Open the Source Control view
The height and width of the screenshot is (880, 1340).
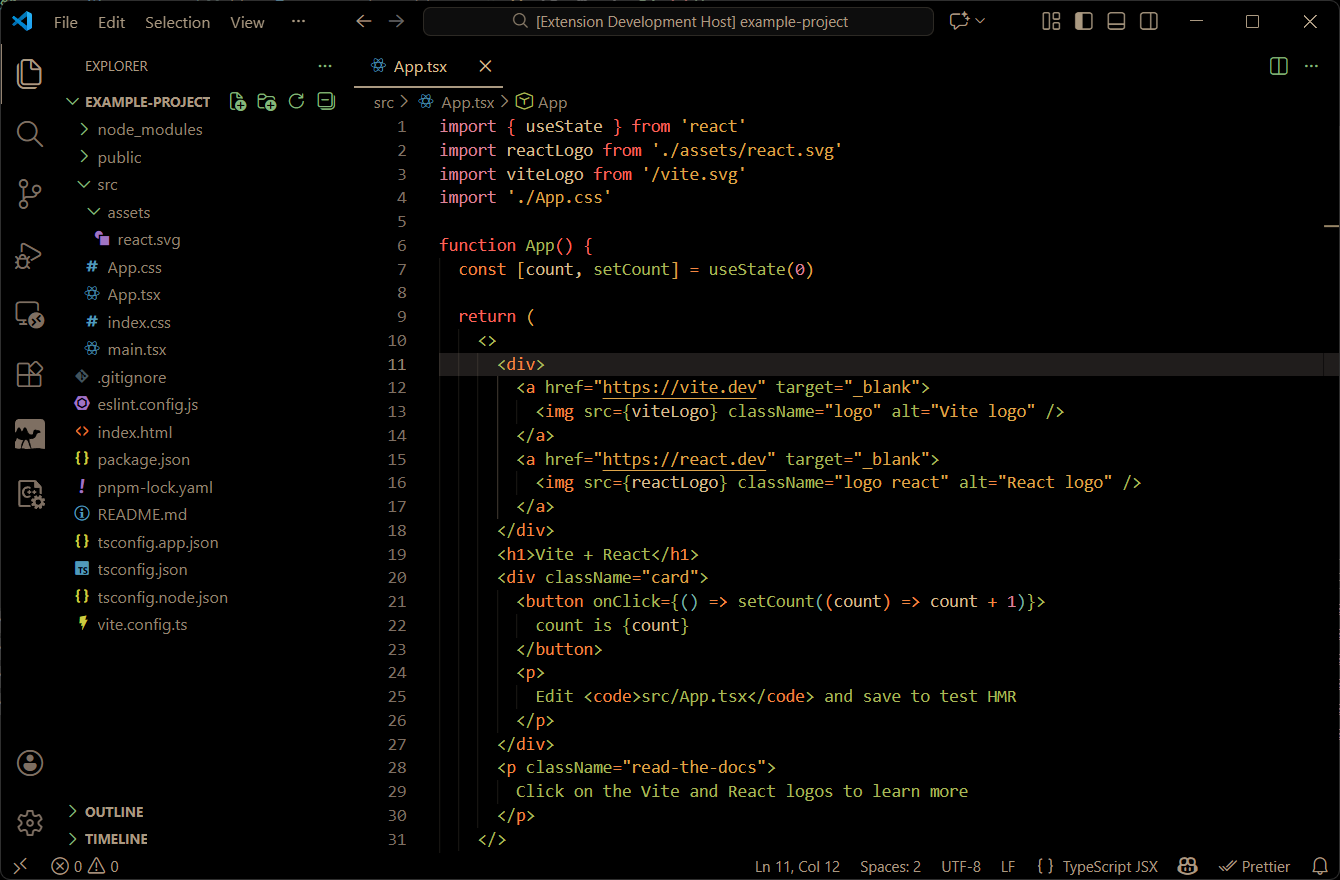click(x=30, y=195)
